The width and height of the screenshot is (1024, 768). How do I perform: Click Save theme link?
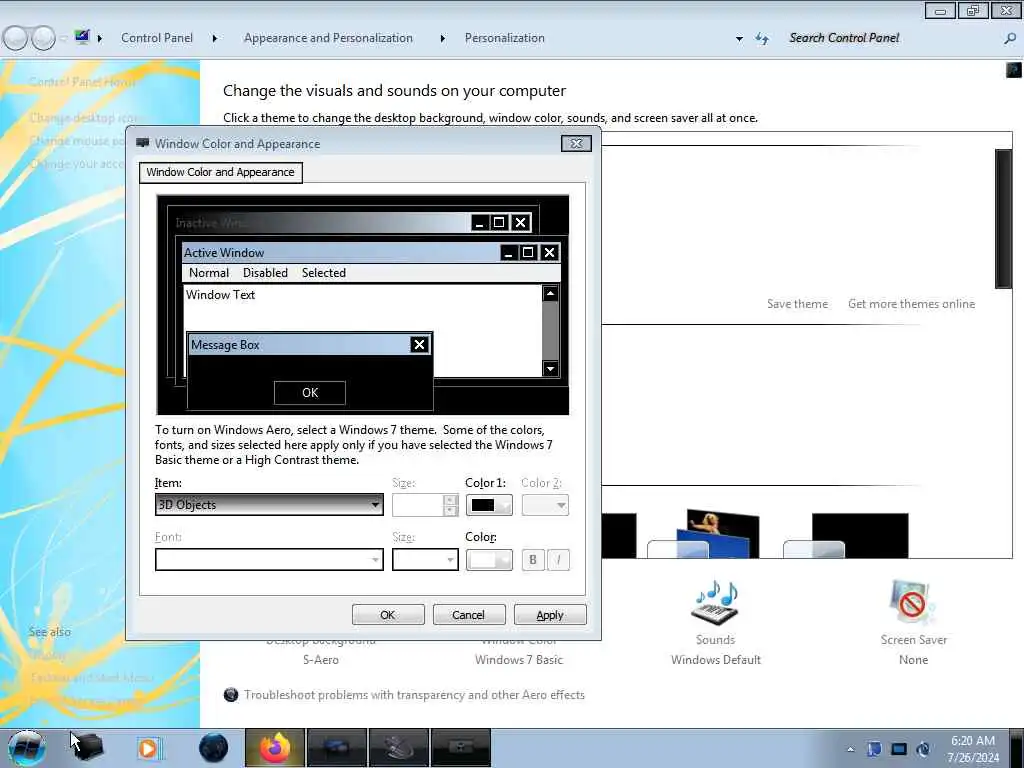[797, 304]
